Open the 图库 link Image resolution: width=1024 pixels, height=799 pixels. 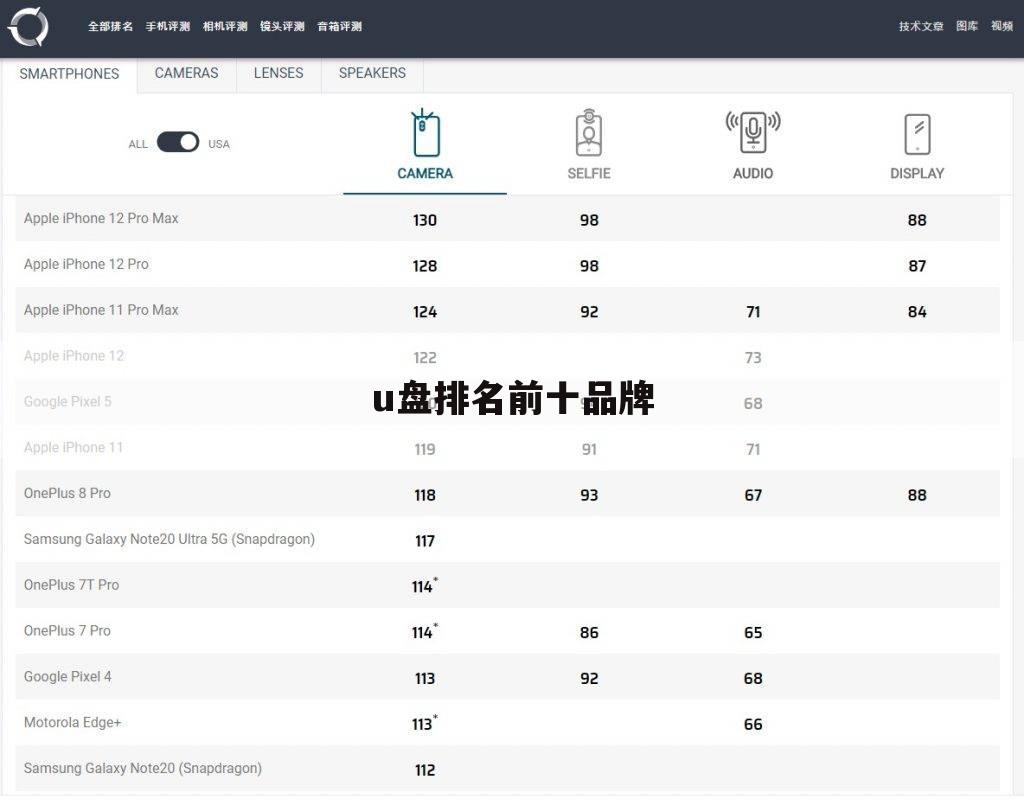(x=967, y=26)
